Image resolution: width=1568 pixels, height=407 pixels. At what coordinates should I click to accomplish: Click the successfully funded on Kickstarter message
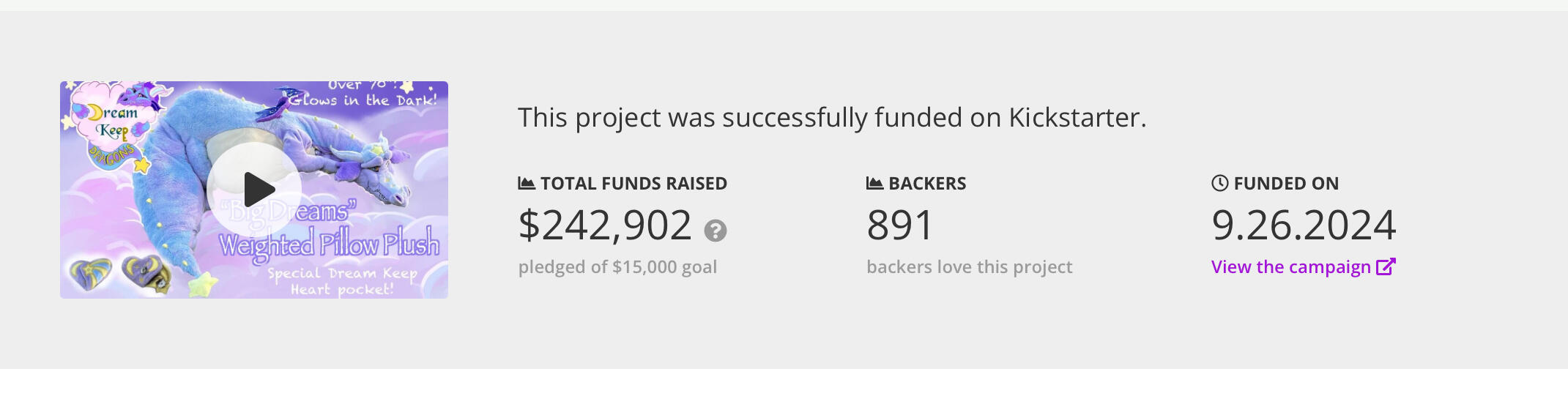832,117
